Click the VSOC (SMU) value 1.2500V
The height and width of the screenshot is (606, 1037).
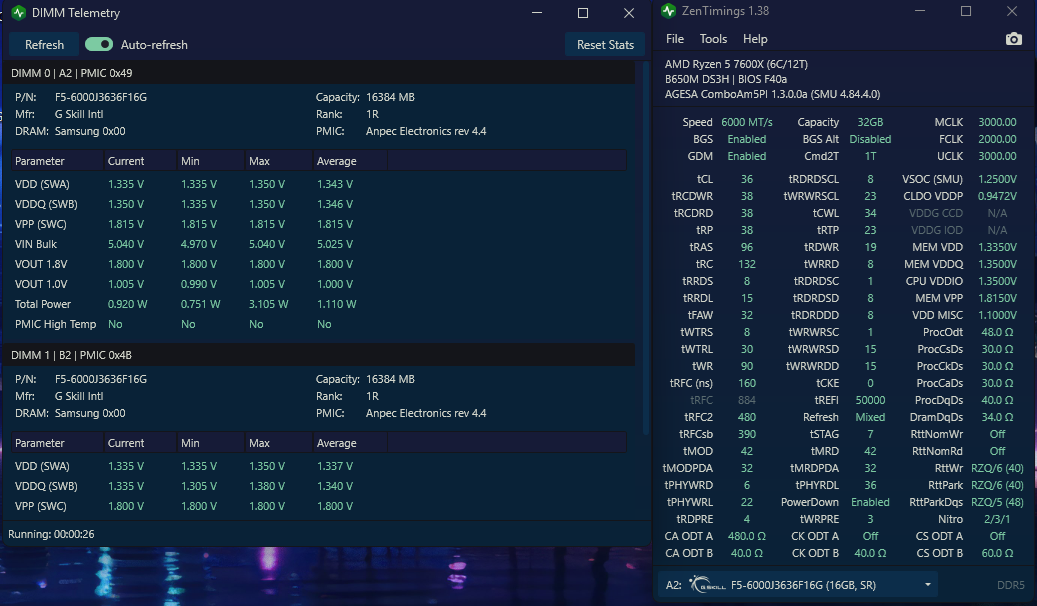pyautogui.click(x=997, y=179)
